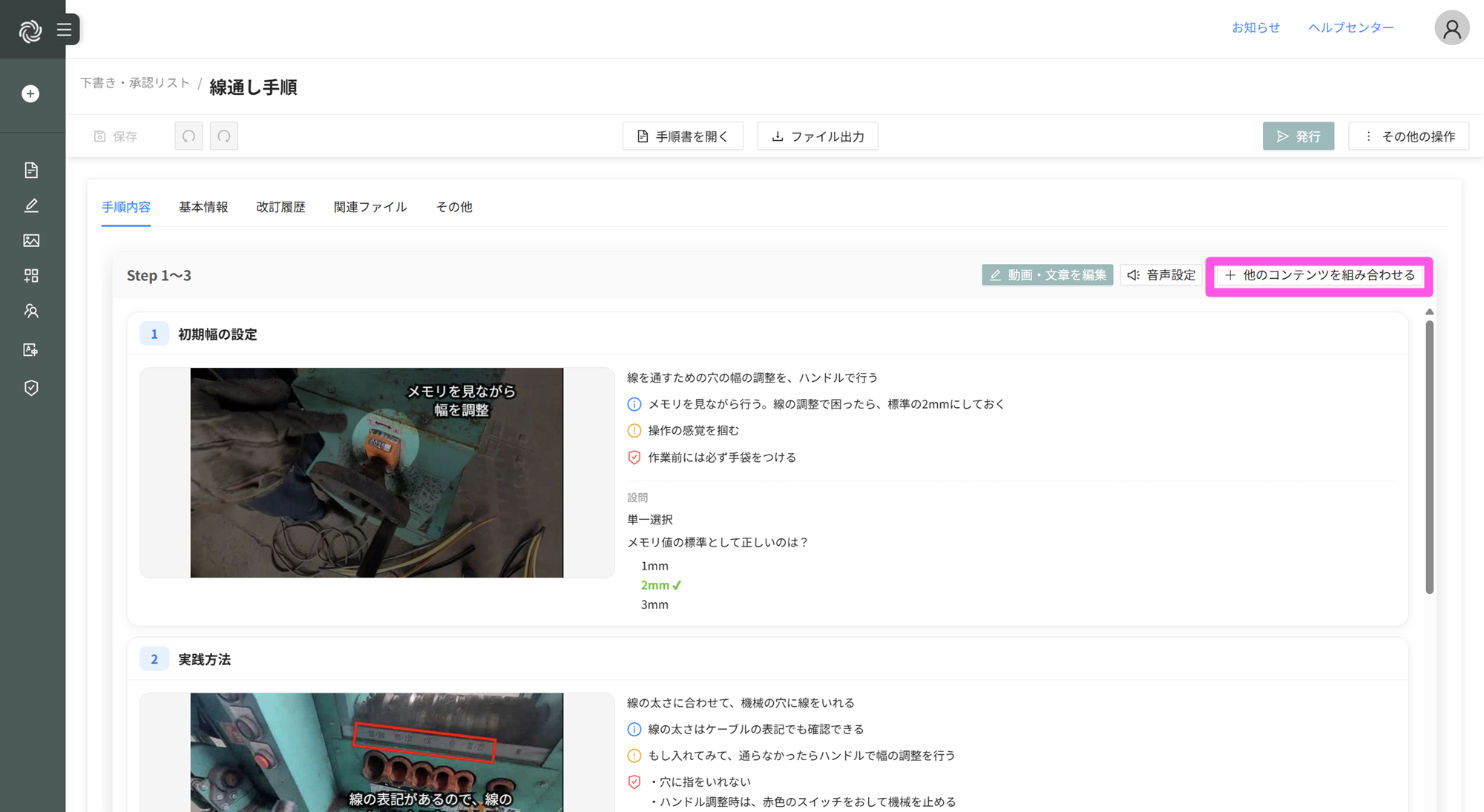Click the grid layout sidebar icon
This screenshot has width=1484, height=812.
click(x=31, y=276)
